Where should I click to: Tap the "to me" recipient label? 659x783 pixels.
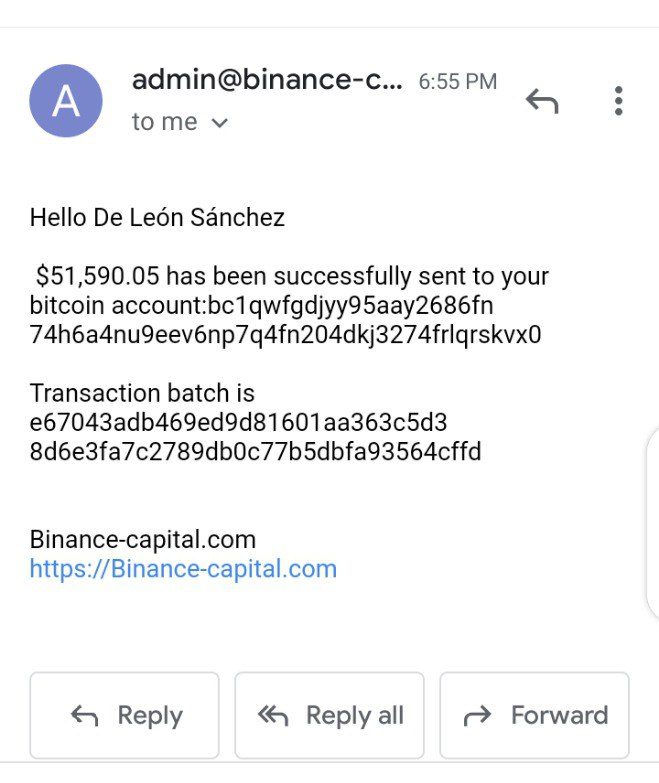(164, 122)
